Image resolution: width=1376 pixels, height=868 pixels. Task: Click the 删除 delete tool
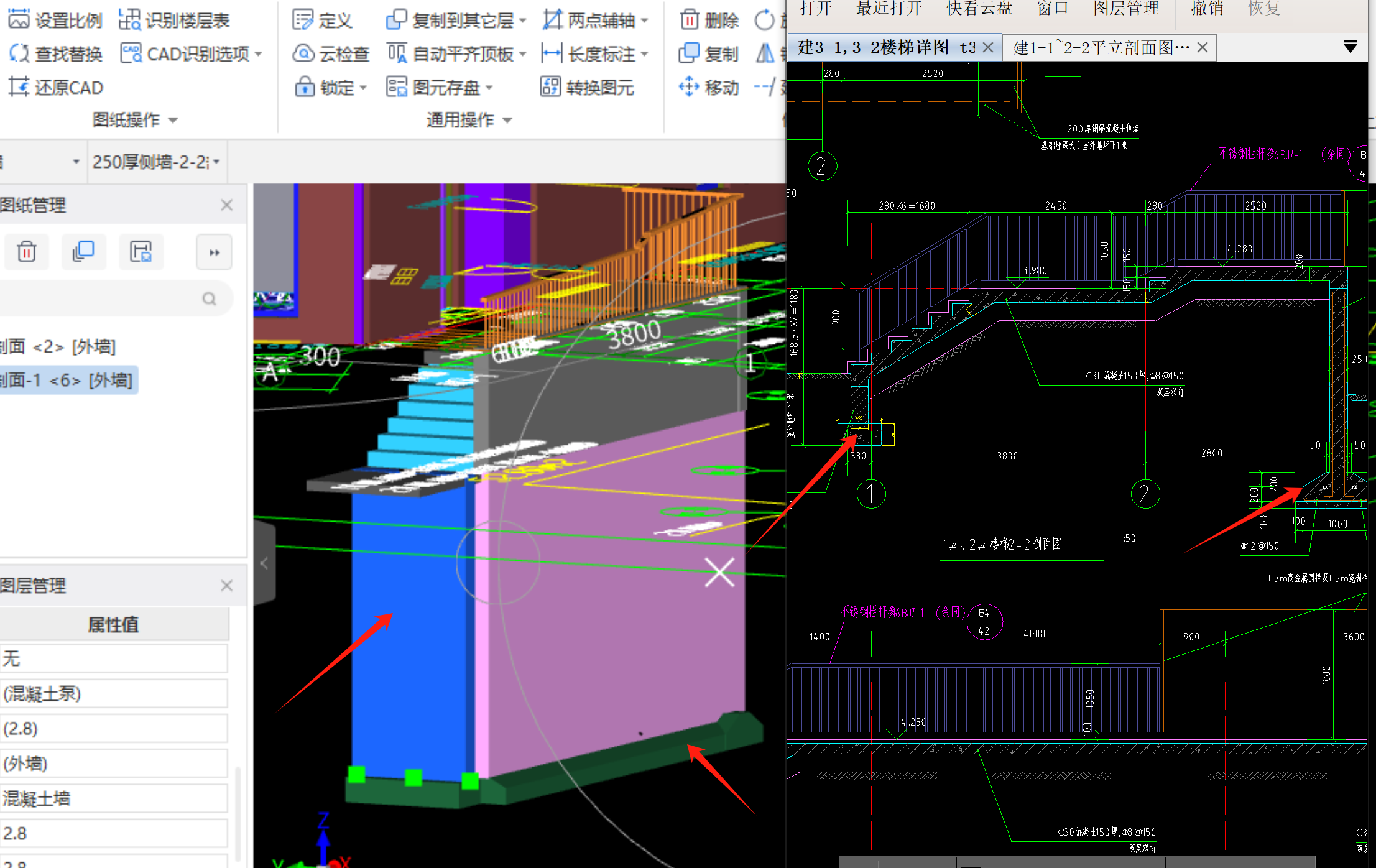709,21
